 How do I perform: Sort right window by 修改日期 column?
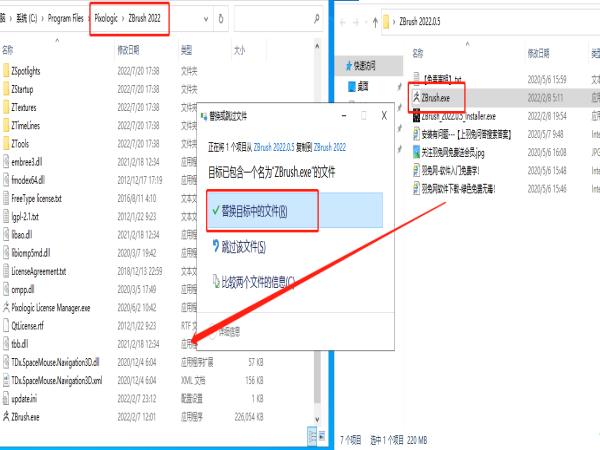pyautogui.click(x=539, y=53)
